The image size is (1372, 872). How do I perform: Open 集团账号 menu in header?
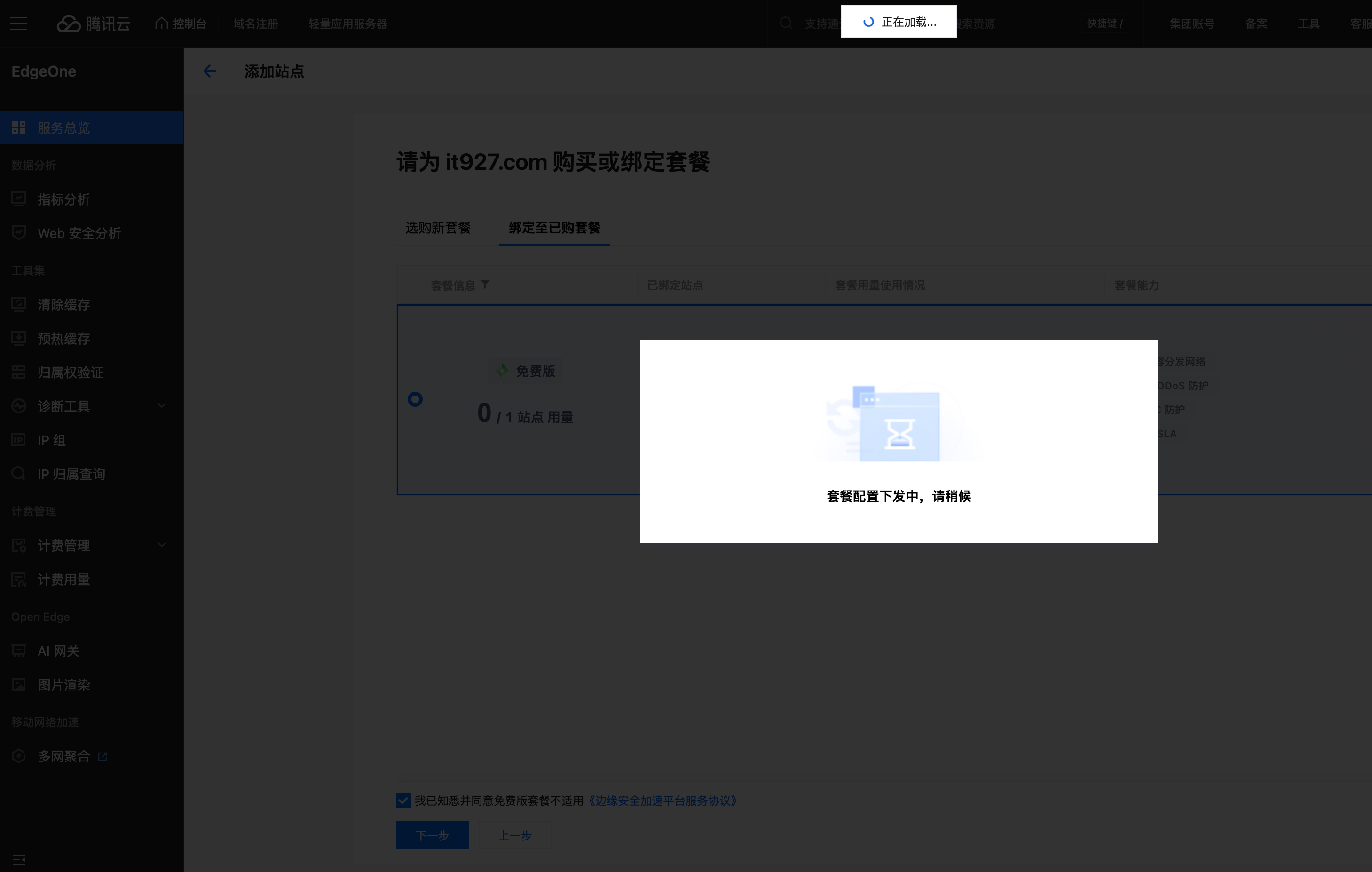[x=1192, y=24]
